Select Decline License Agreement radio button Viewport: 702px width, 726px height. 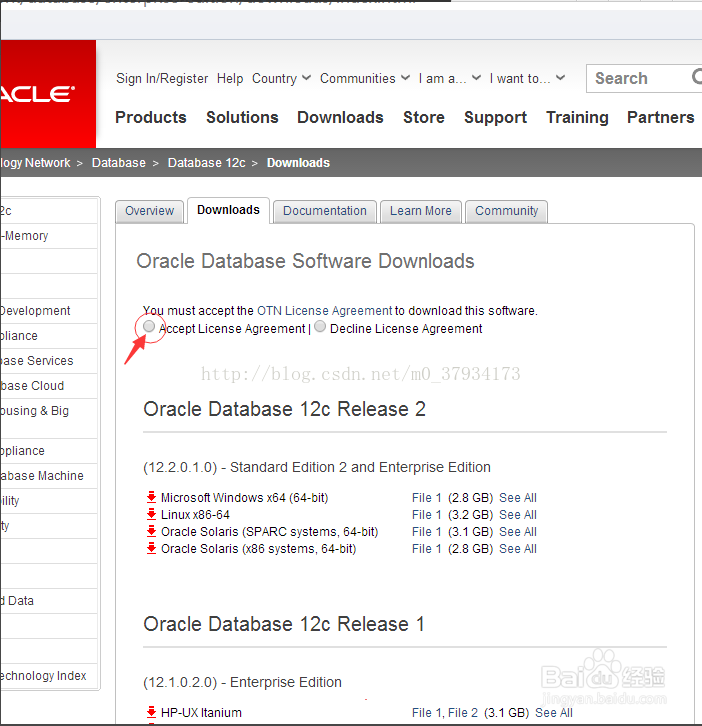(x=320, y=326)
